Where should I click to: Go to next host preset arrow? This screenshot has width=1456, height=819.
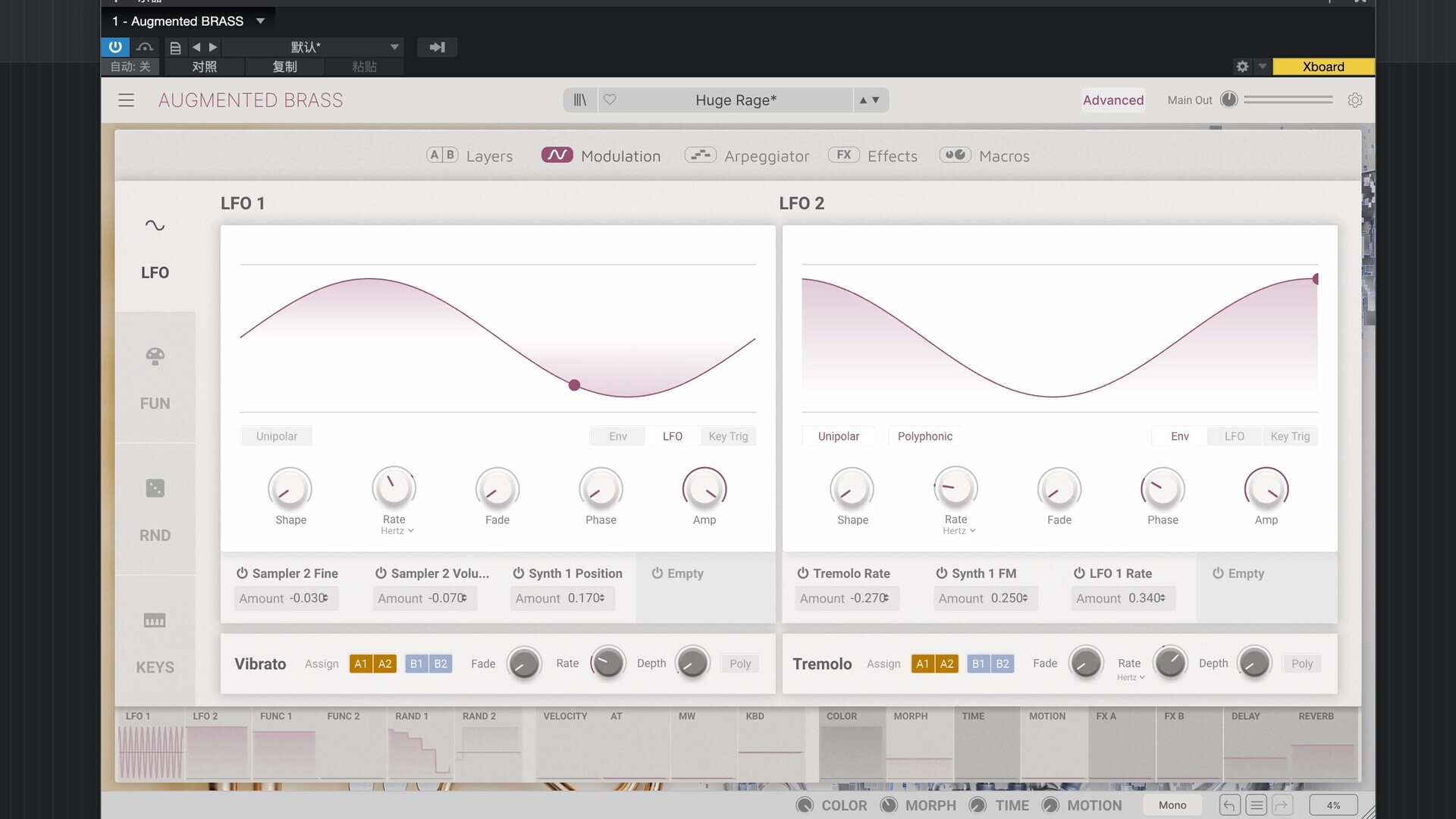[x=213, y=47]
